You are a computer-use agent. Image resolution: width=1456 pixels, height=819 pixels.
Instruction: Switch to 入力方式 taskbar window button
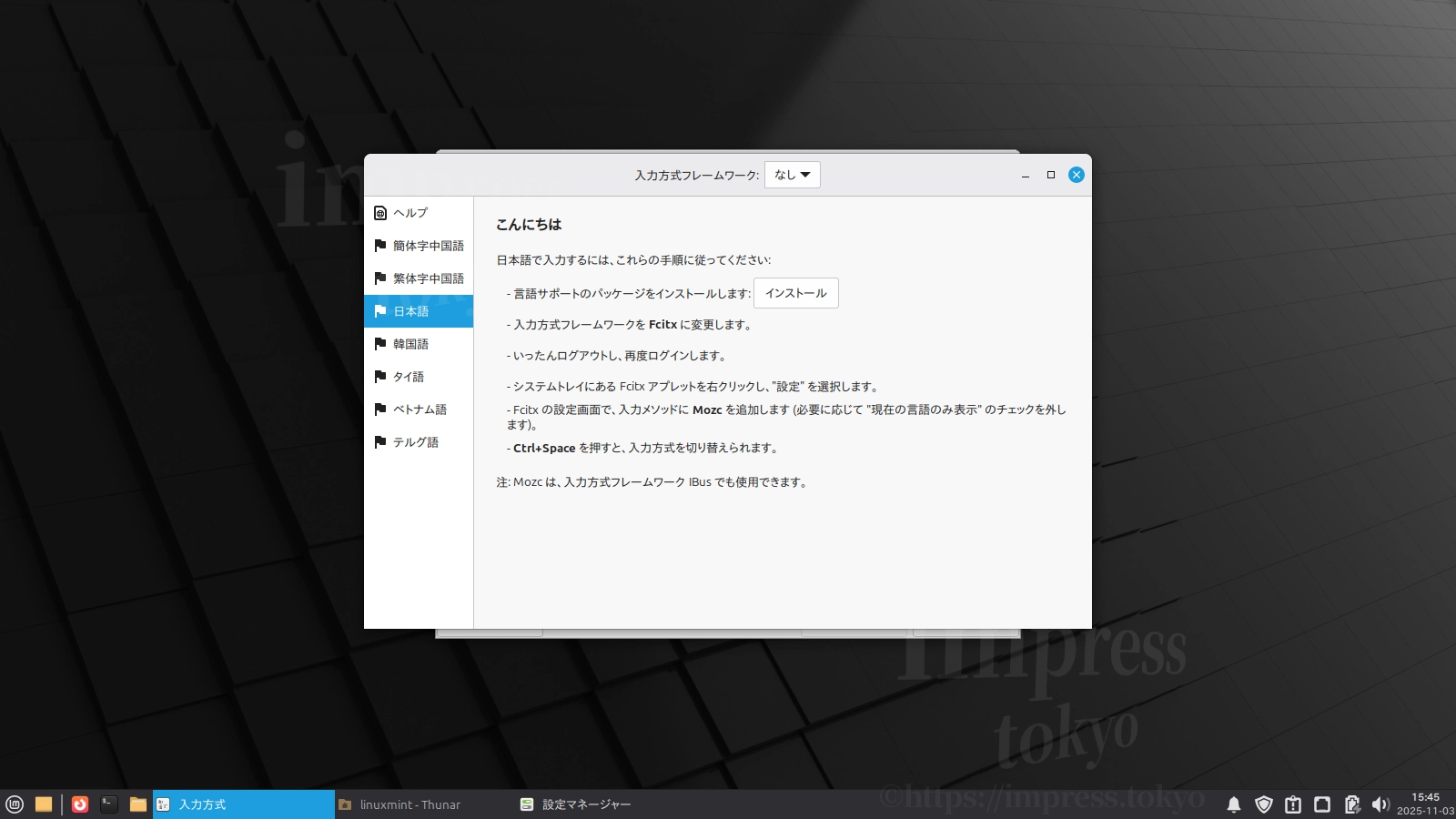tap(244, 804)
